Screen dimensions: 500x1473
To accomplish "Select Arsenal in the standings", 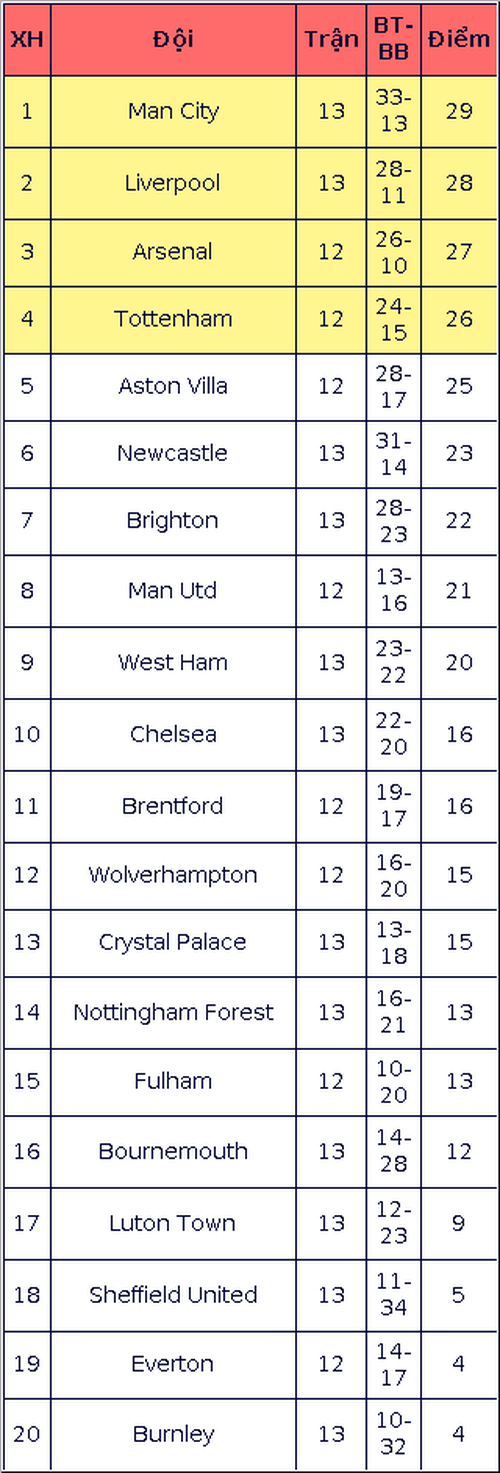I will pos(173,252).
